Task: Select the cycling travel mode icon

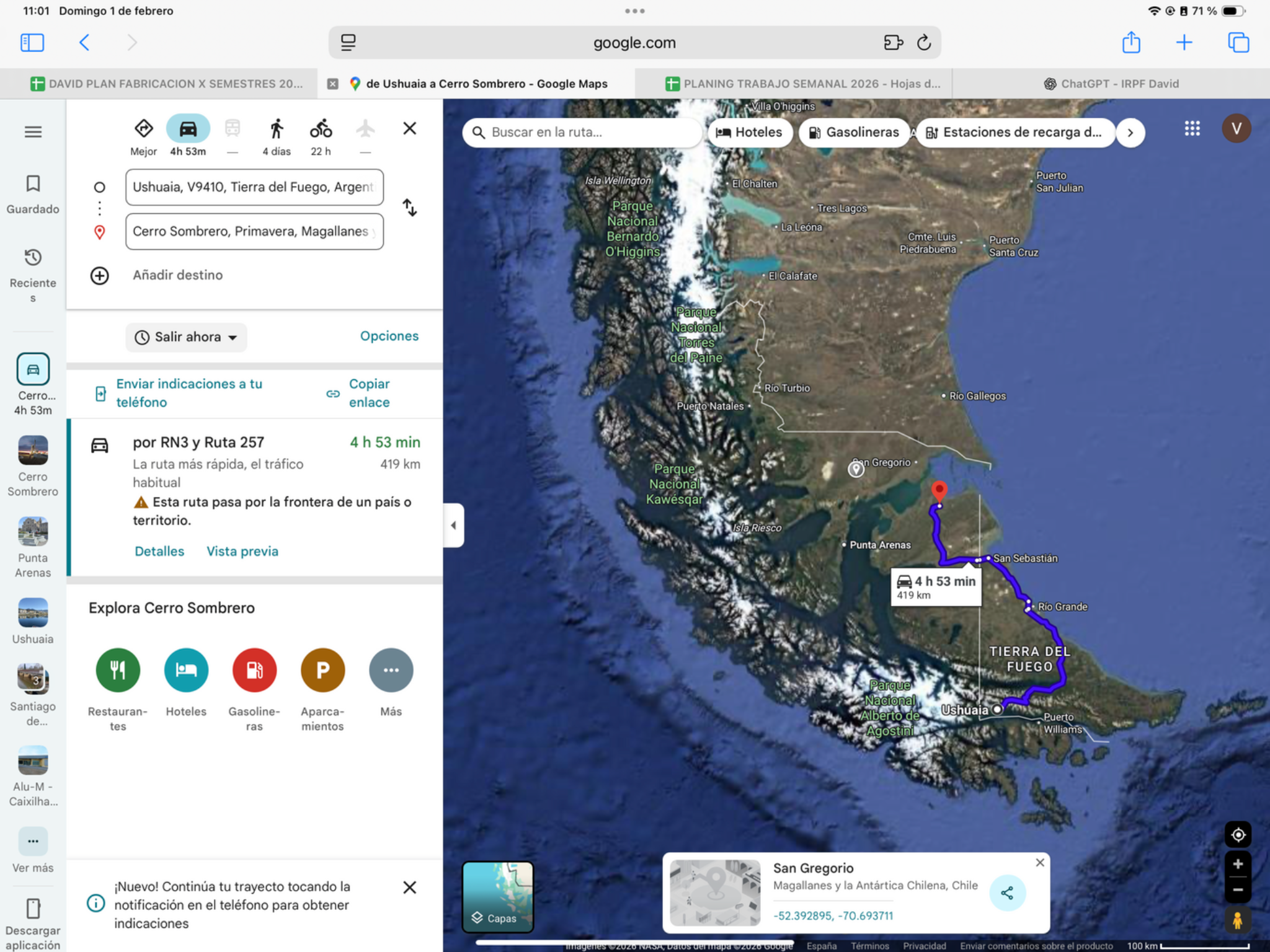Action: [x=321, y=129]
